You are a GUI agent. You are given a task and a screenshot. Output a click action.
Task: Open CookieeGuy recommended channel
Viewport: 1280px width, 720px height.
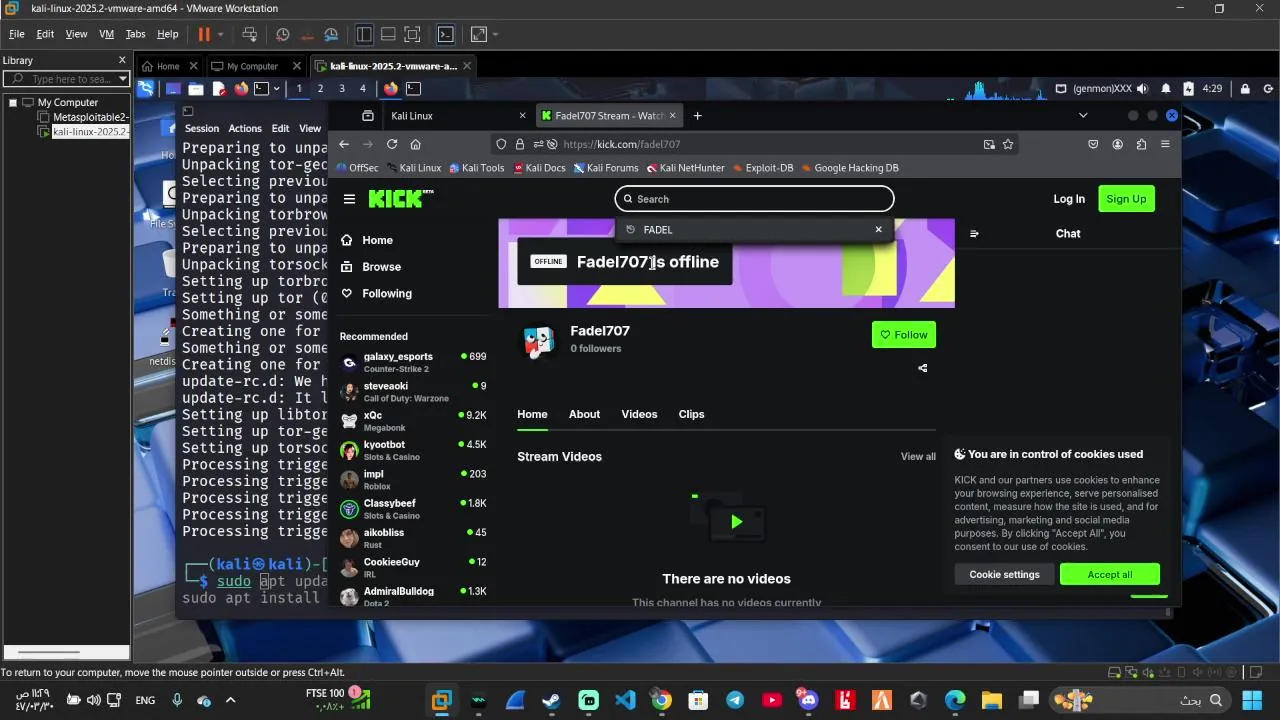[413, 568]
